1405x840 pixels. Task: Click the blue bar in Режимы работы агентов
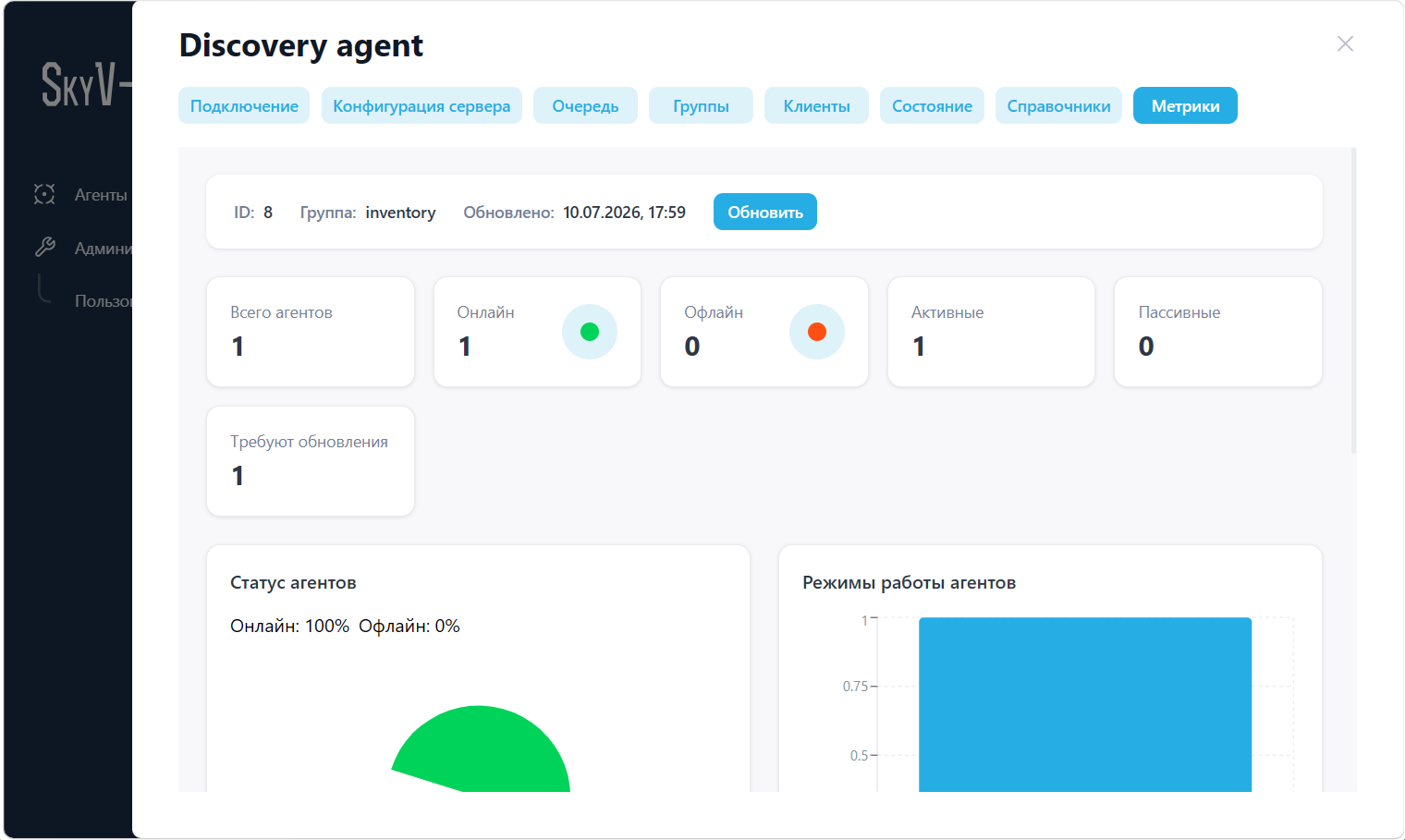(x=1085, y=705)
